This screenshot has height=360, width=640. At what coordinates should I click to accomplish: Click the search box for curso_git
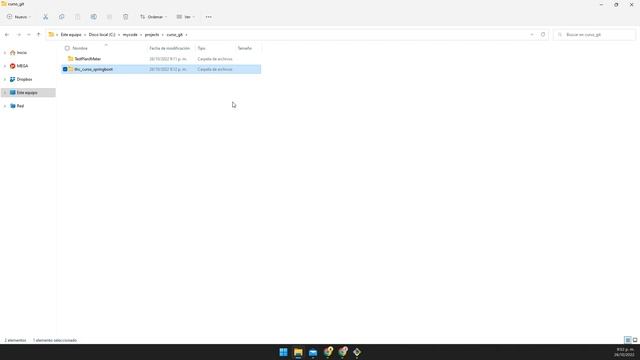click(x=595, y=35)
